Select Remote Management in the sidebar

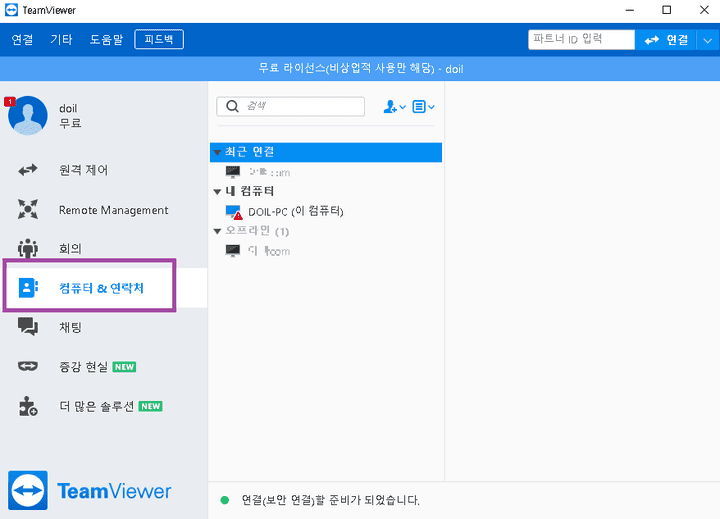(x=113, y=210)
